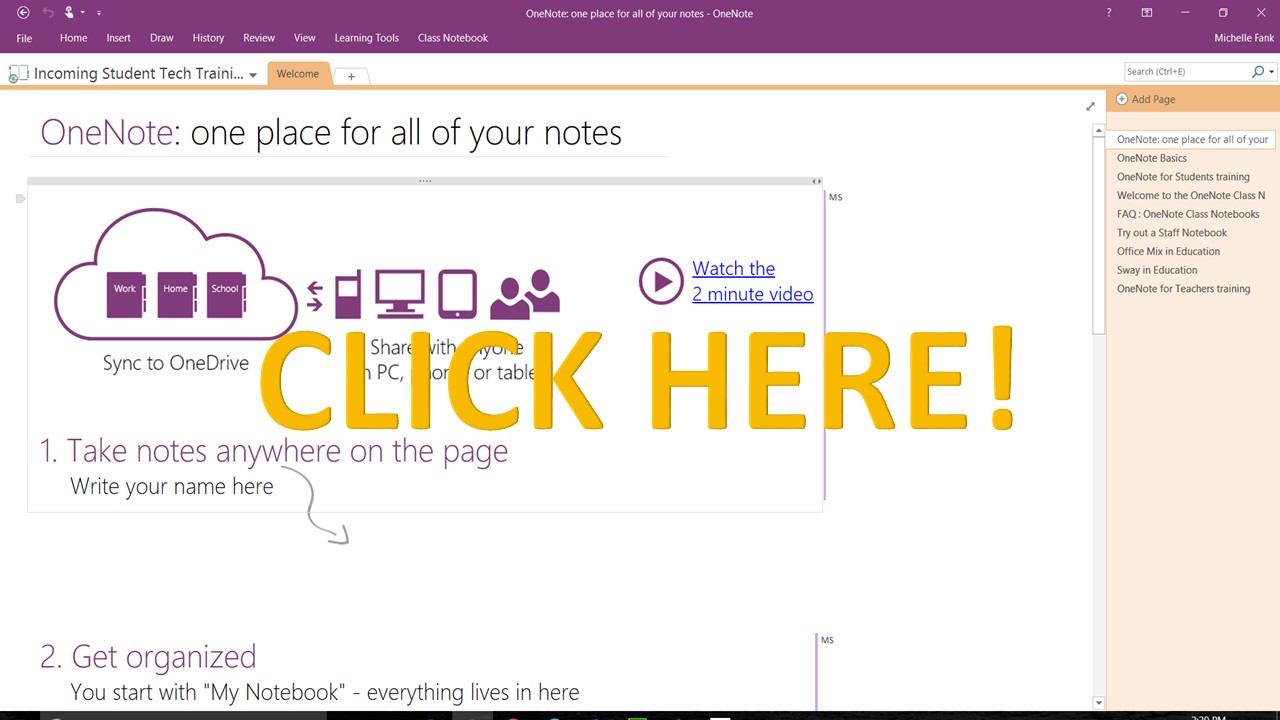Switch to the Home ribbon tab

(73, 38)
